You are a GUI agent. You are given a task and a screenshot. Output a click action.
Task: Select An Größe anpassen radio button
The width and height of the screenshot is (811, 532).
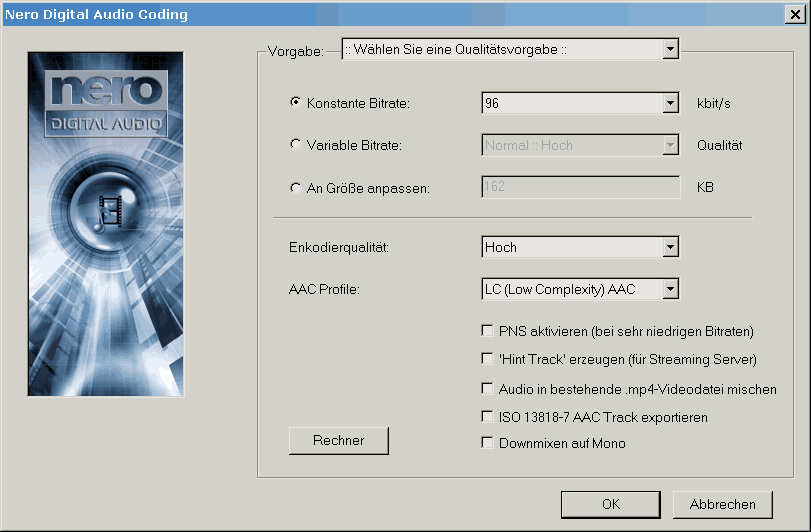[x=295, y=187]
